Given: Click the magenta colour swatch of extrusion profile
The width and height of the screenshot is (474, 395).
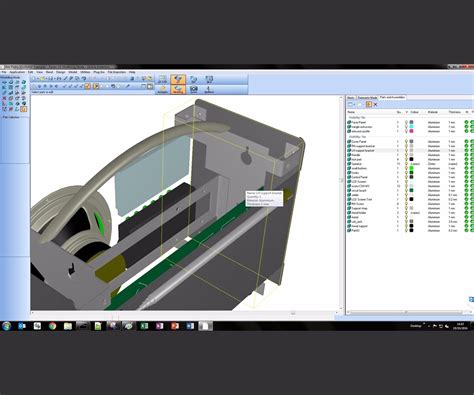Looking at the screenshot, I should click(411, 131).
